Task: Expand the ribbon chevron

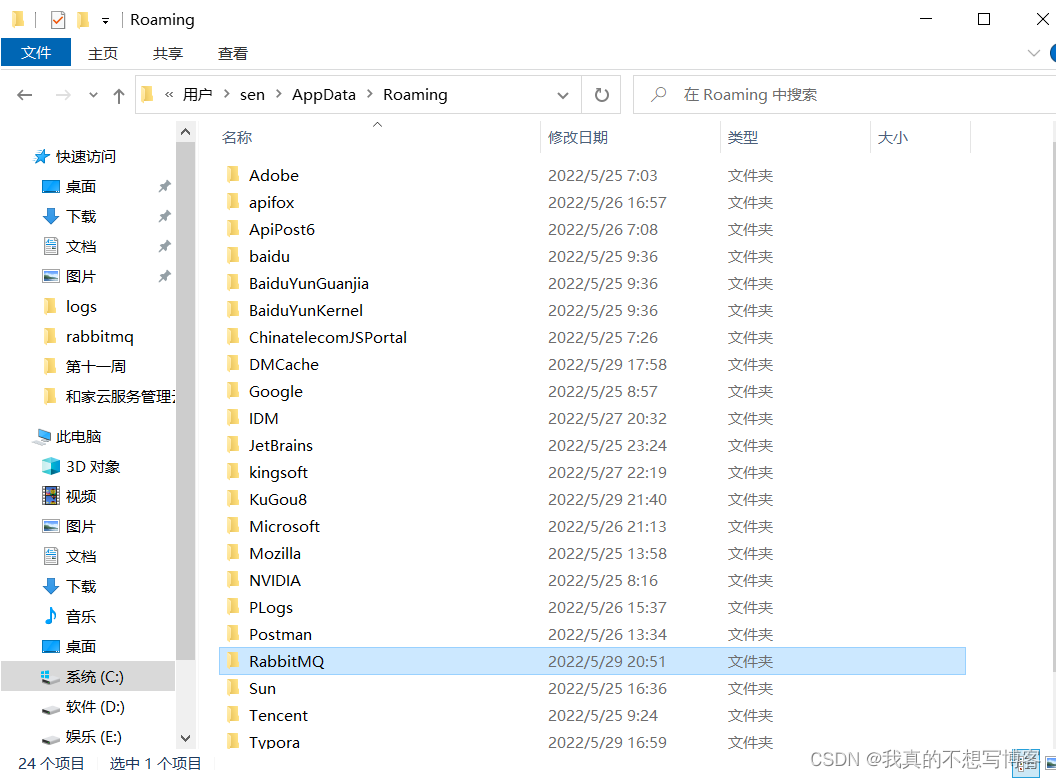Action: [x=1034, y=53]
